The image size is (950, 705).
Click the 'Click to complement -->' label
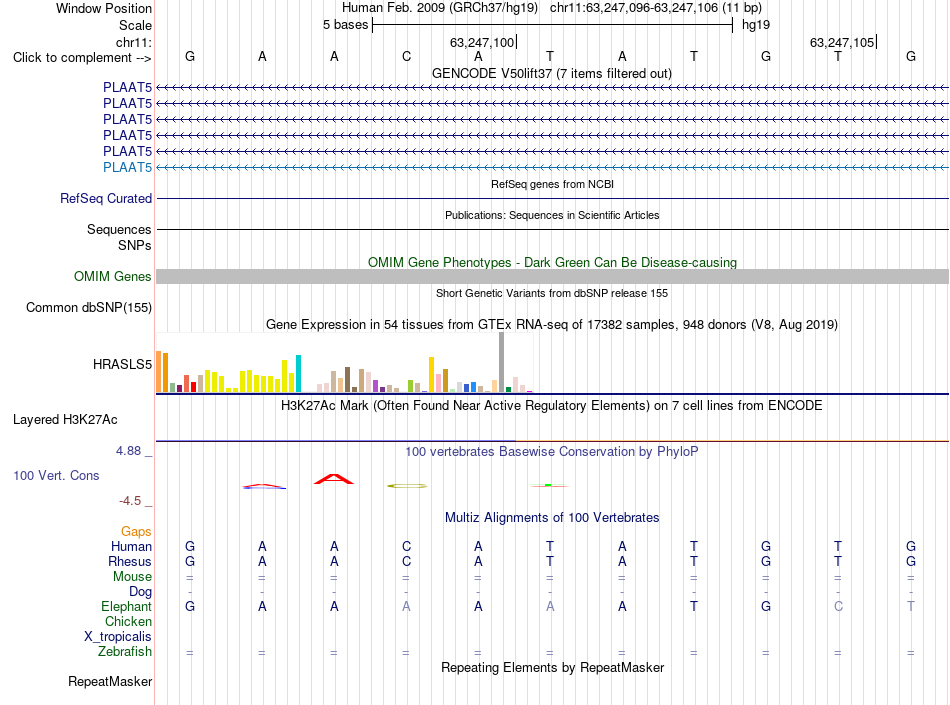click(82, 58)
